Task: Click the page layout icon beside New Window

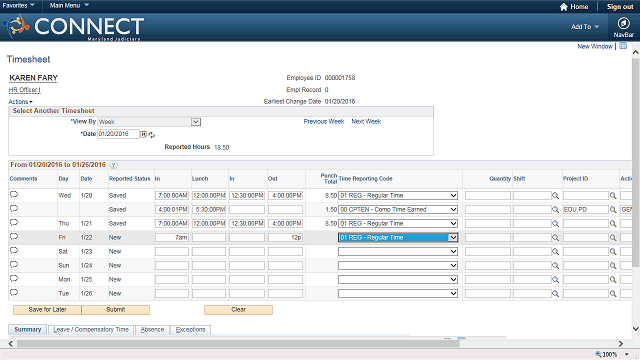Action: click(623, 46)
